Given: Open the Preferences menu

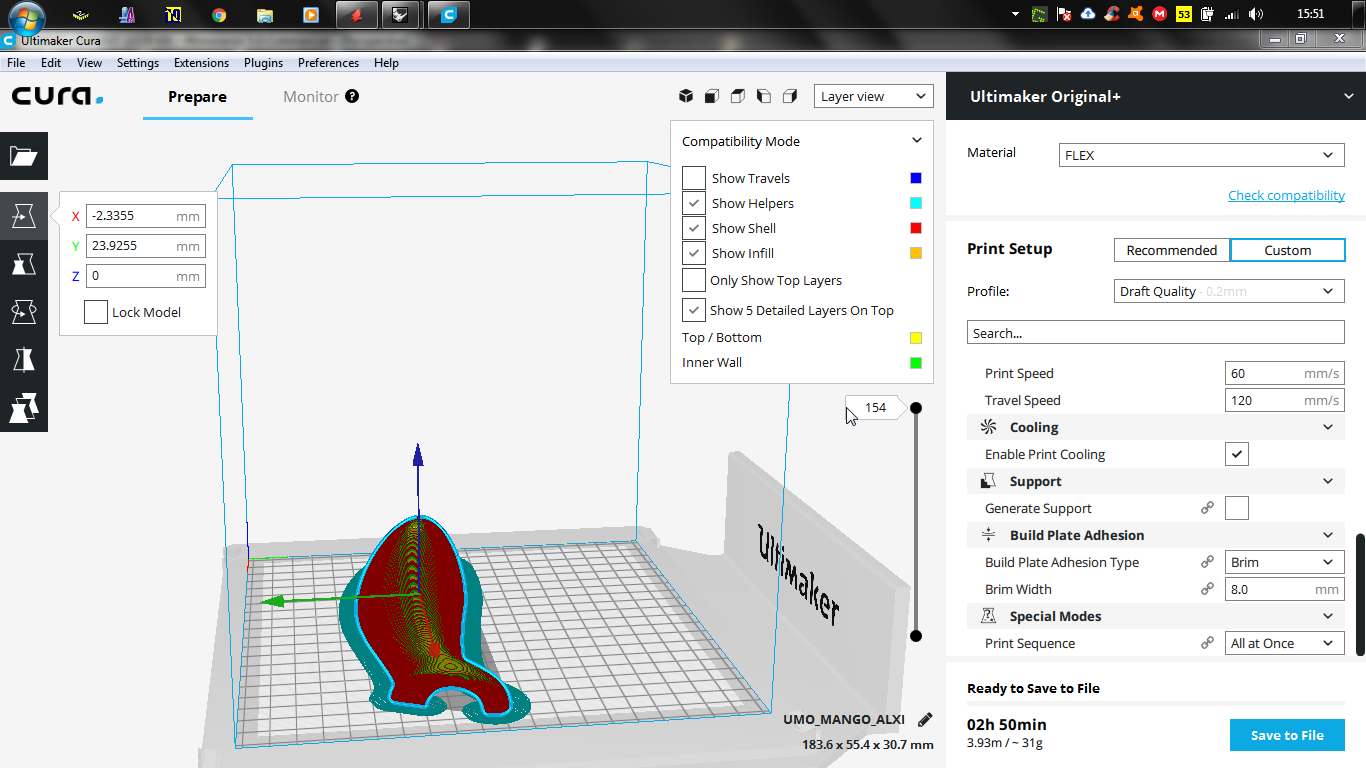Looking at the screenshot, I should pos(328,62).
